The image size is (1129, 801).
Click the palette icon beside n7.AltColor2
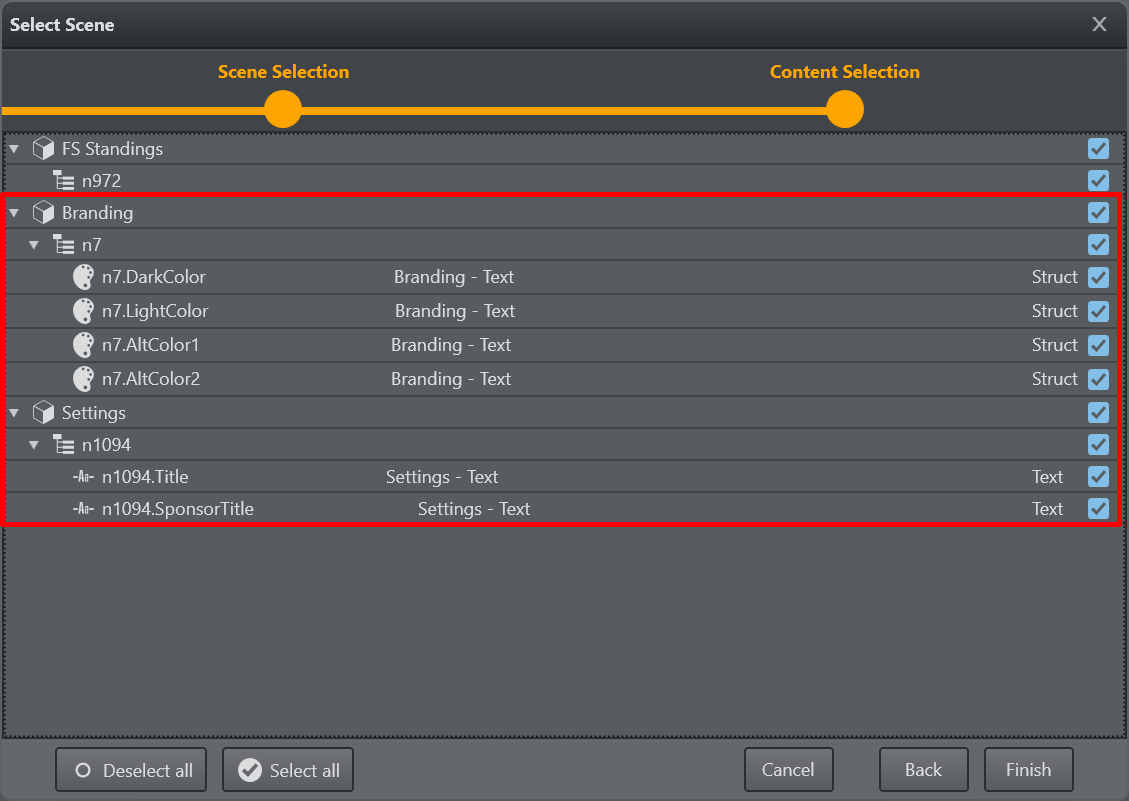pos(84,379)
